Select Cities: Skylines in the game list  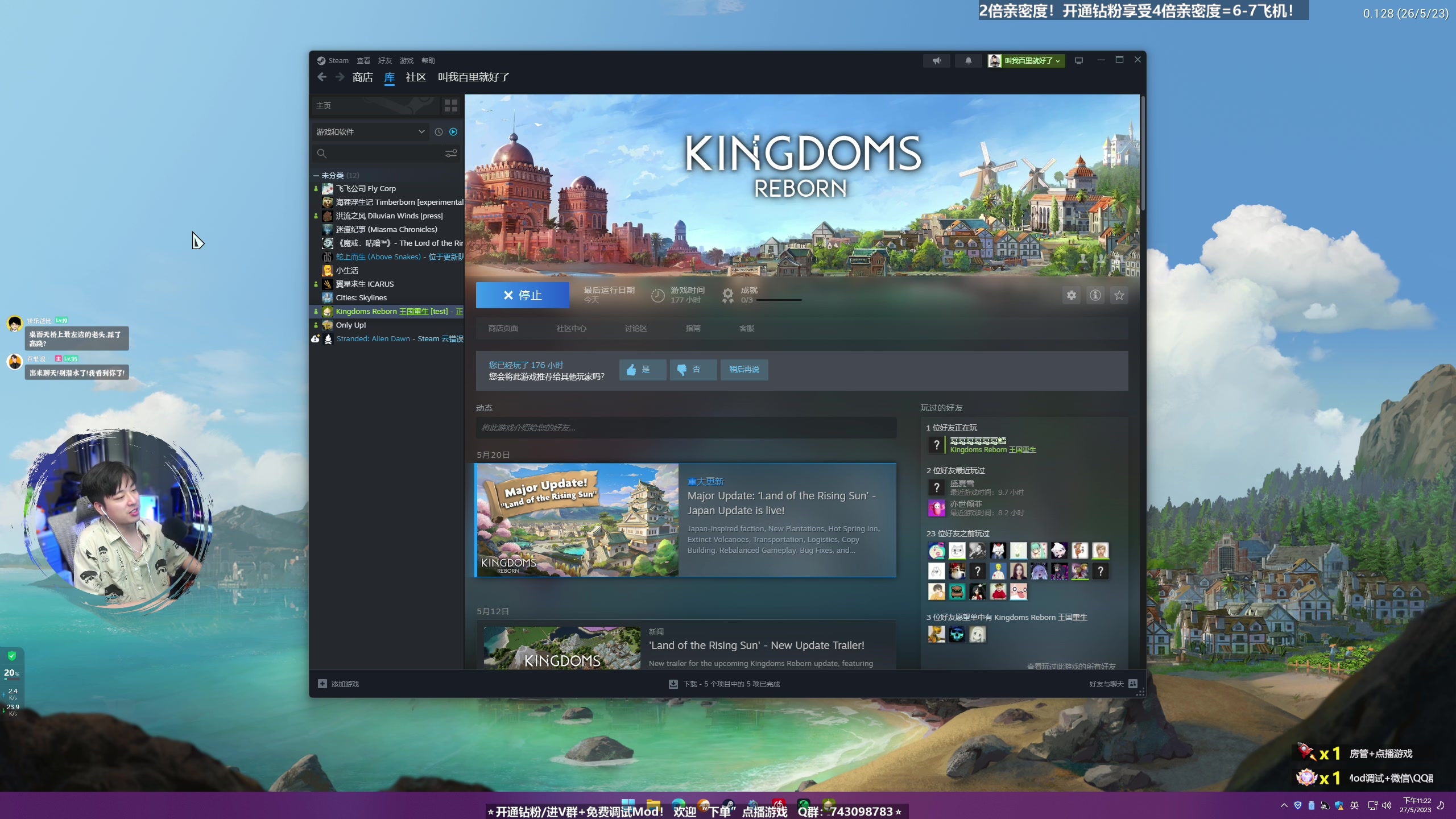388,298
